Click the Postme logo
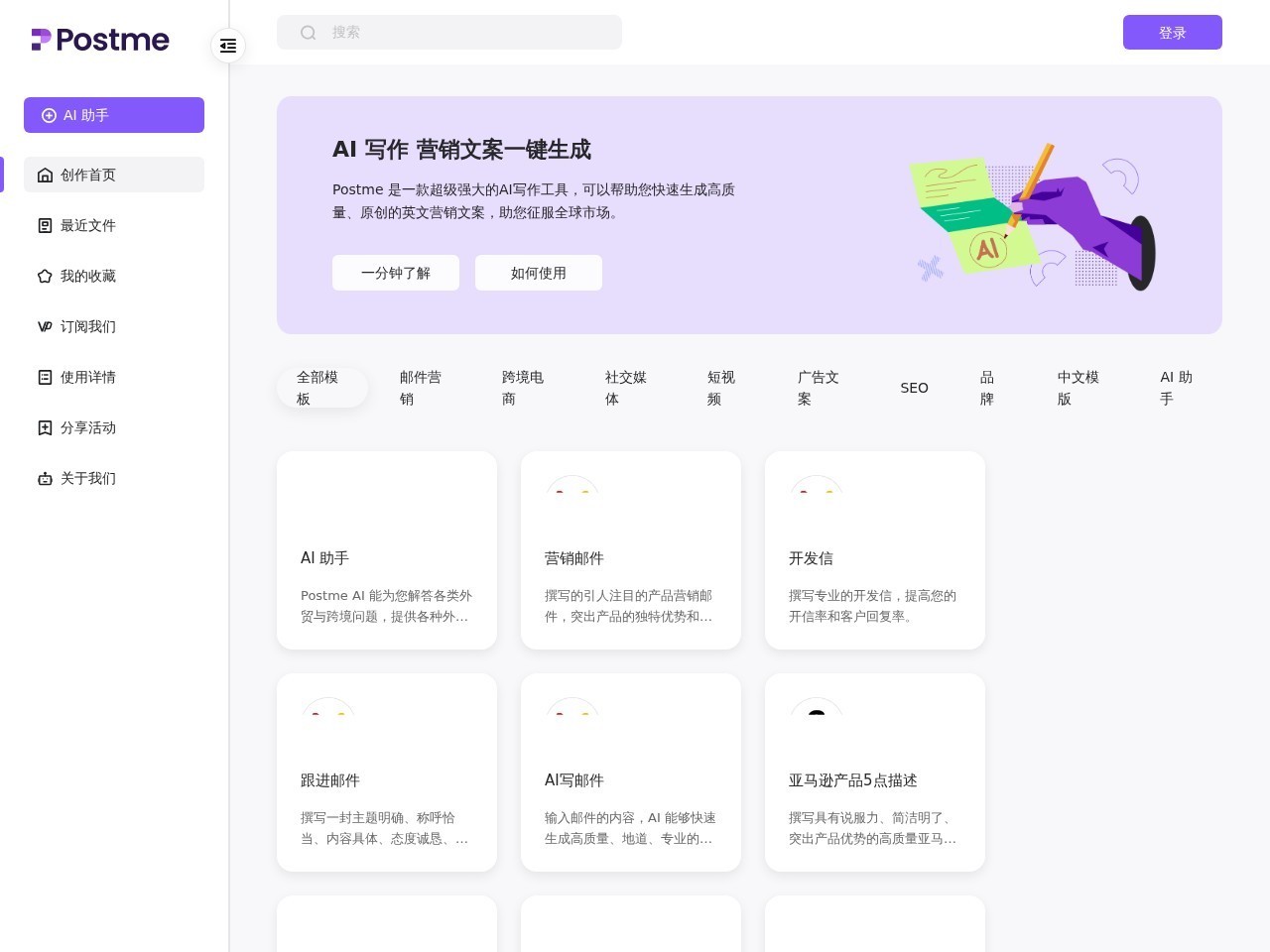This screenshot has height=952, width=1270. click(99, 40)
